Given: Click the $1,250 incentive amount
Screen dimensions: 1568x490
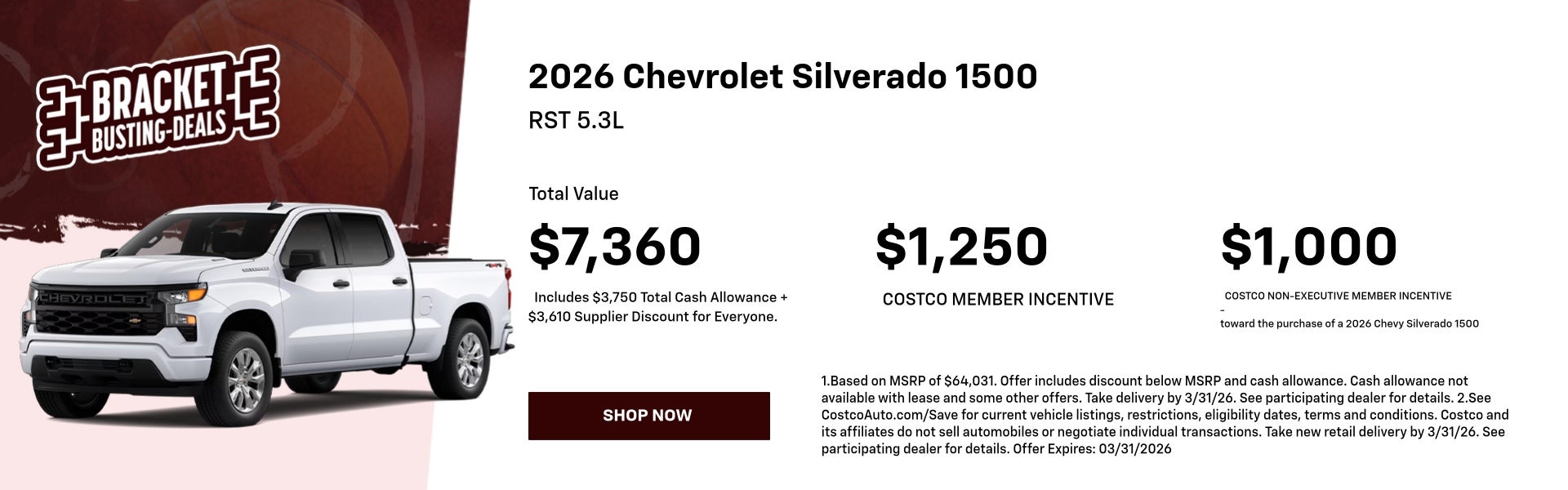Looking at the screenshot, I should (960, 247).
